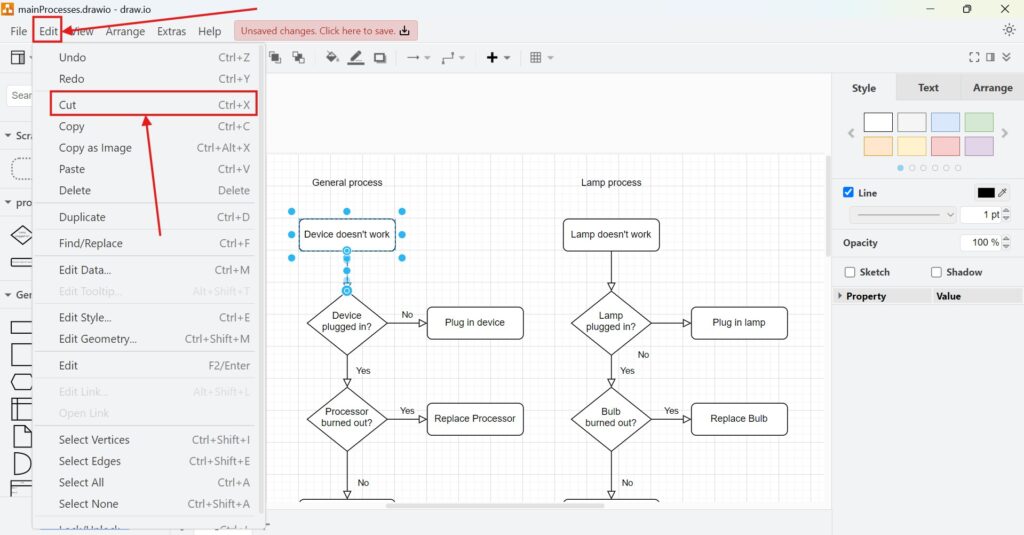Click the fullscreen icon in toolbar
The image size is (1024, 535).
point(974,58)
